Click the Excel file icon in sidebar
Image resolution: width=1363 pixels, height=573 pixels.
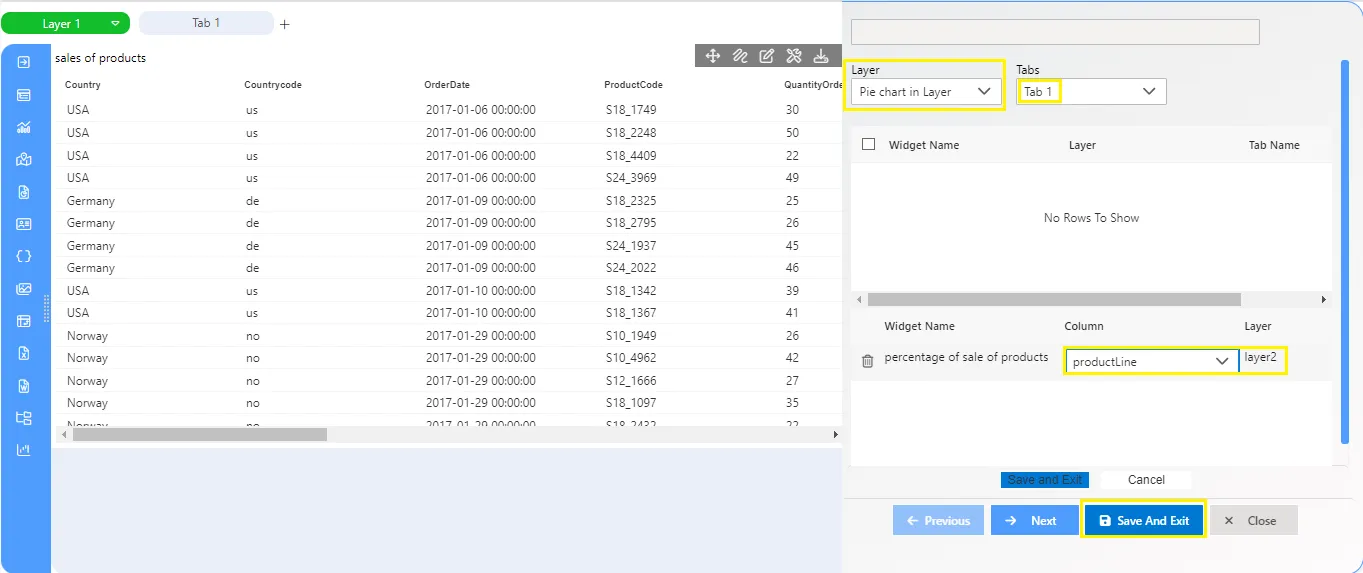point(24,353)
